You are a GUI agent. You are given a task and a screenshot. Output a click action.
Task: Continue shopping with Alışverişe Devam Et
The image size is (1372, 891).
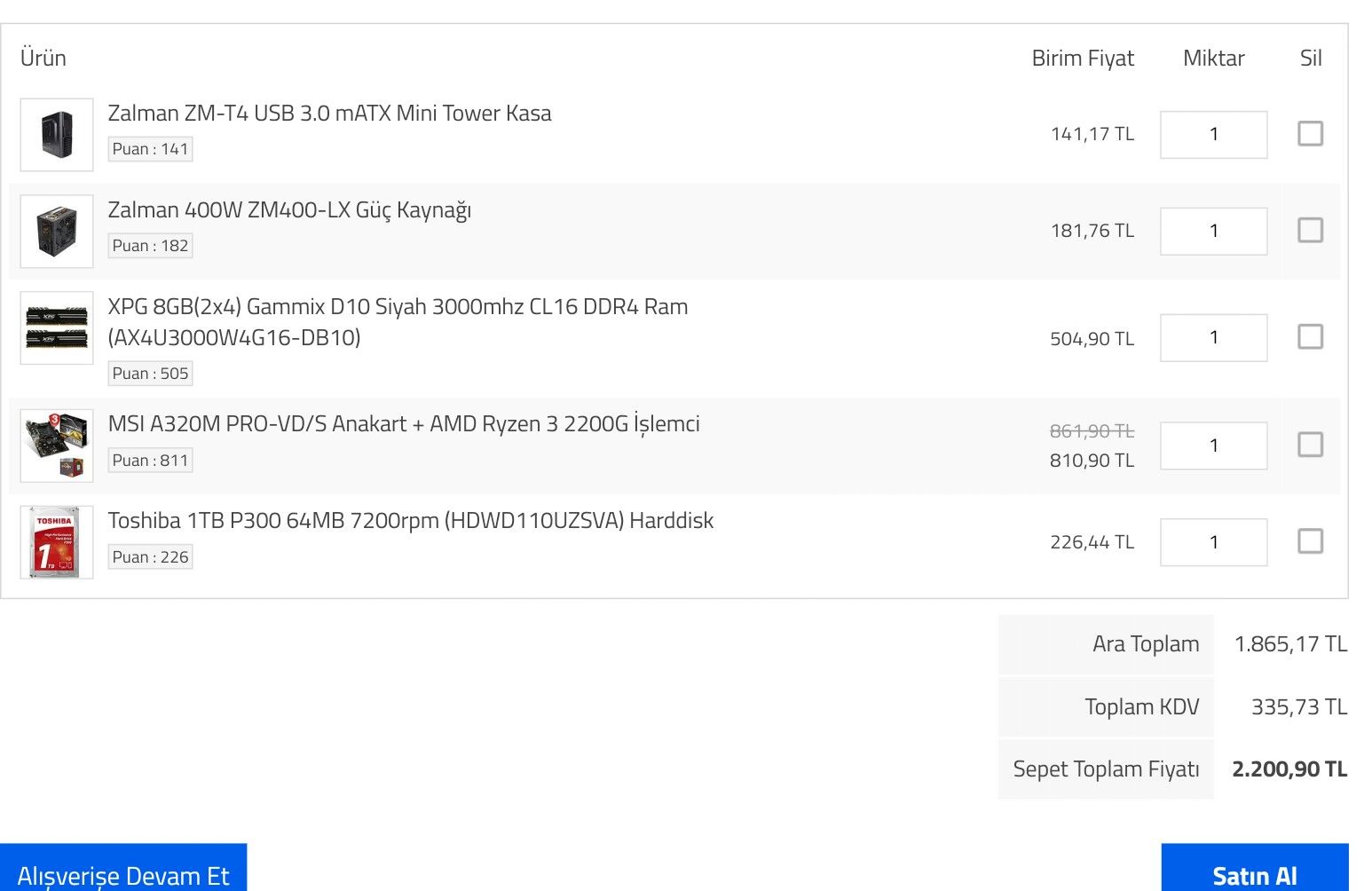point(123,868)
